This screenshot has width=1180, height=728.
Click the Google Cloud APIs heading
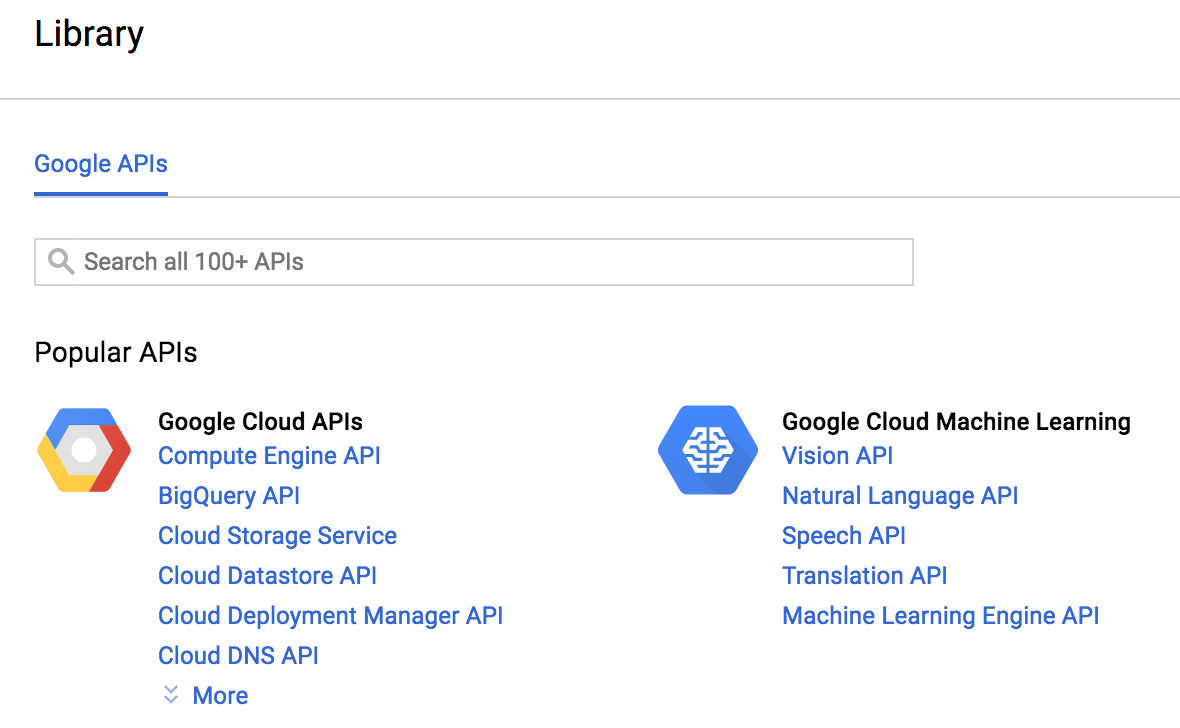tap(260, 422)
